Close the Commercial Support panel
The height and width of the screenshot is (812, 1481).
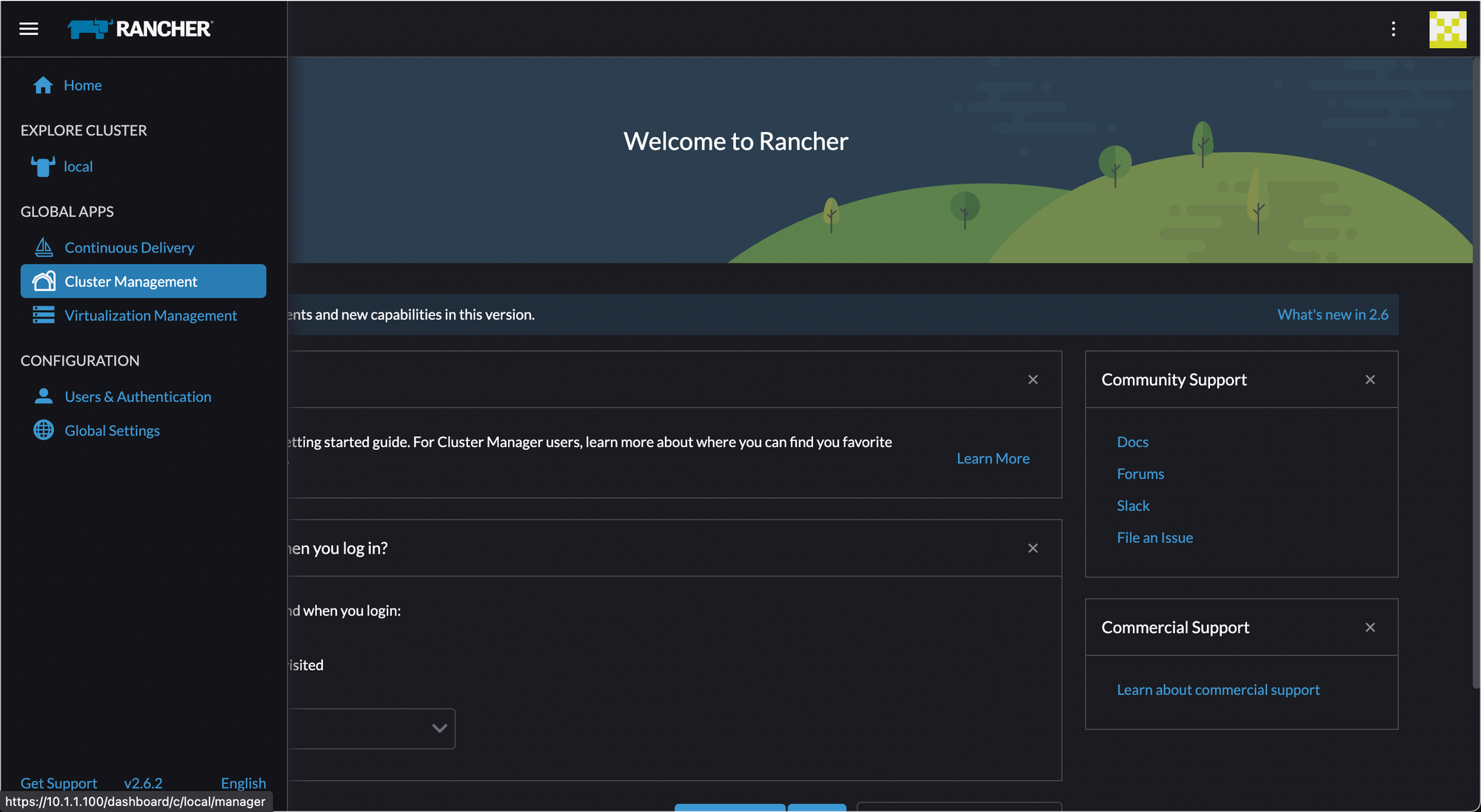click(1370, 628)
